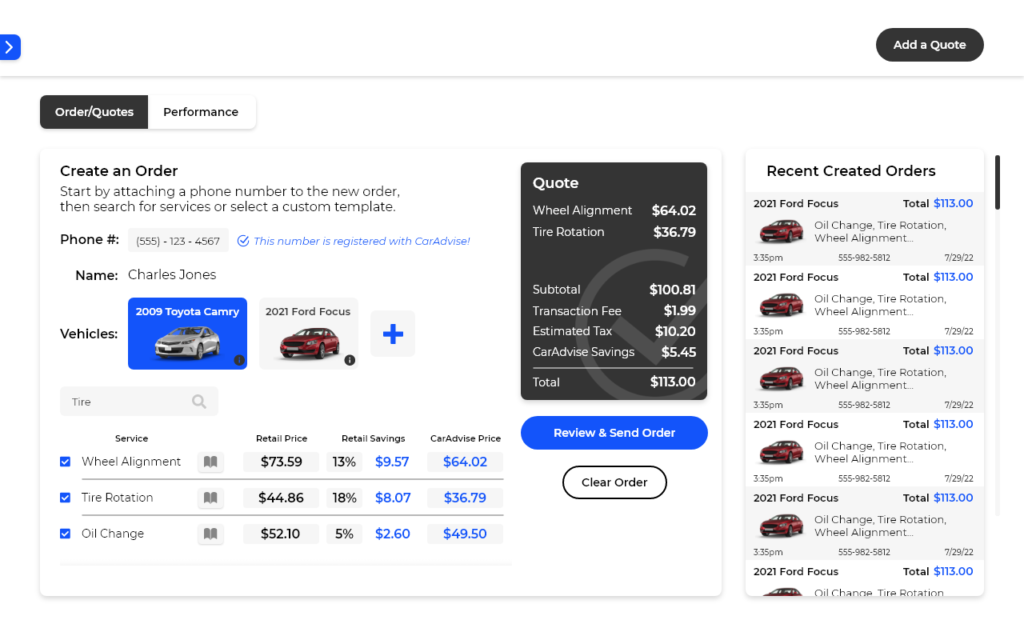
Task: Click the $2.60 retail savings value
Action: 392,534
